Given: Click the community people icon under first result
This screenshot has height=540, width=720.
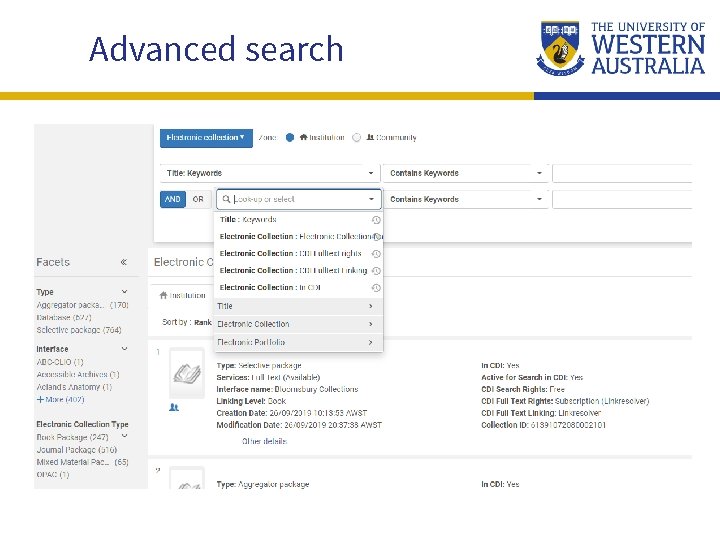Looking at the screenshot, I should (x=174, y=407).
